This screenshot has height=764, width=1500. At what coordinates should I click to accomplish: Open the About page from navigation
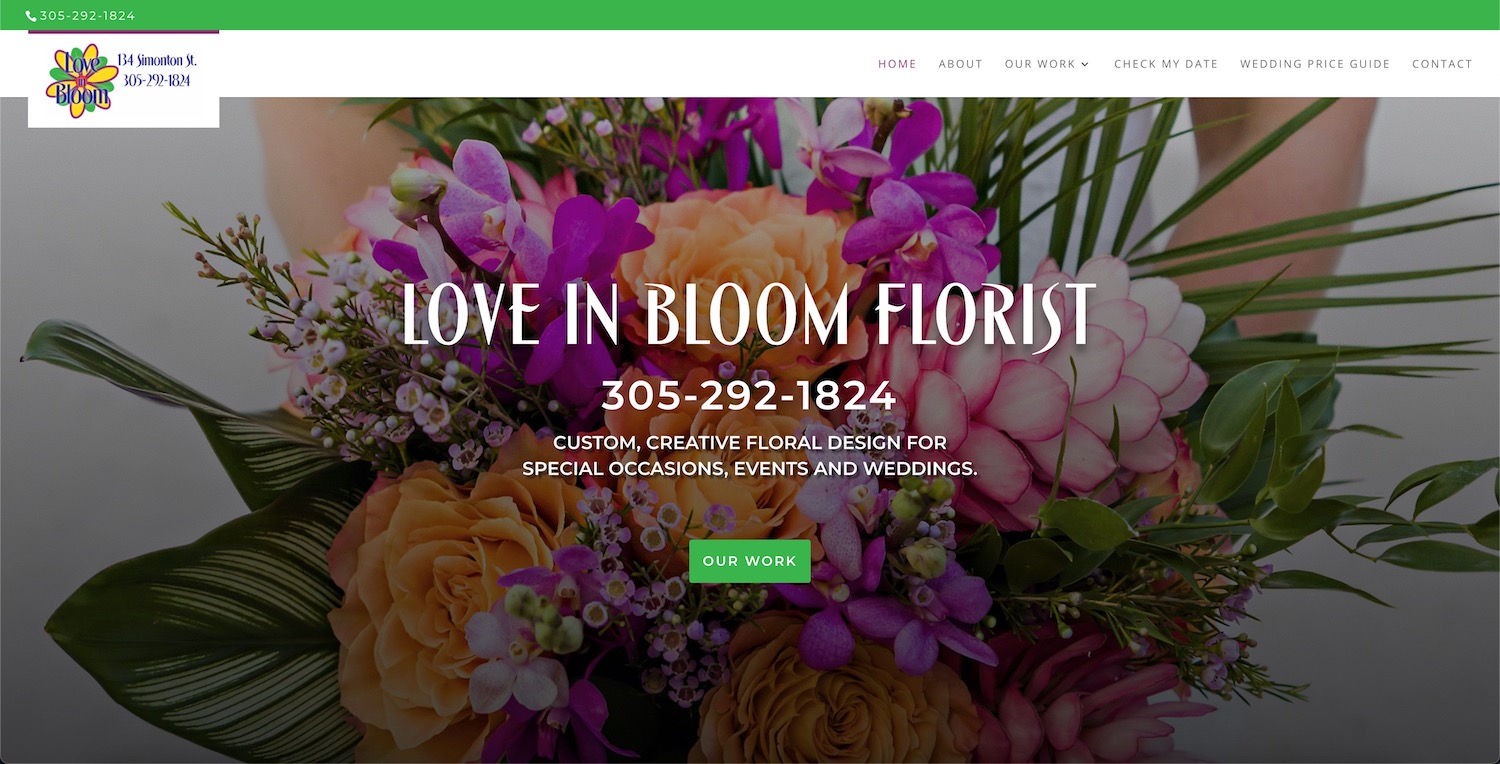coord(960,64)
